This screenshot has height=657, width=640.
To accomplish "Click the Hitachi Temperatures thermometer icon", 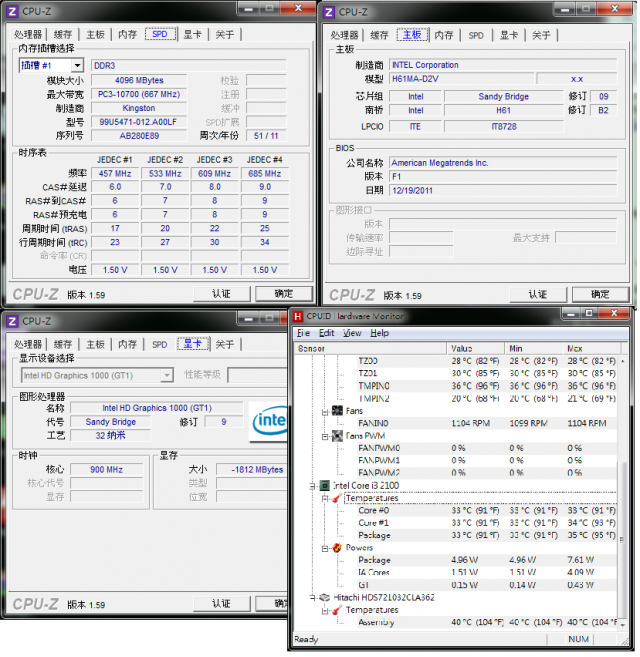I will coord(336,610).
